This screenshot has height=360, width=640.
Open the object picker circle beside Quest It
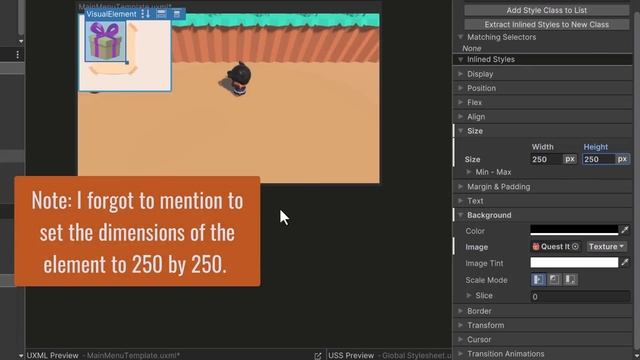pos(575,247)
